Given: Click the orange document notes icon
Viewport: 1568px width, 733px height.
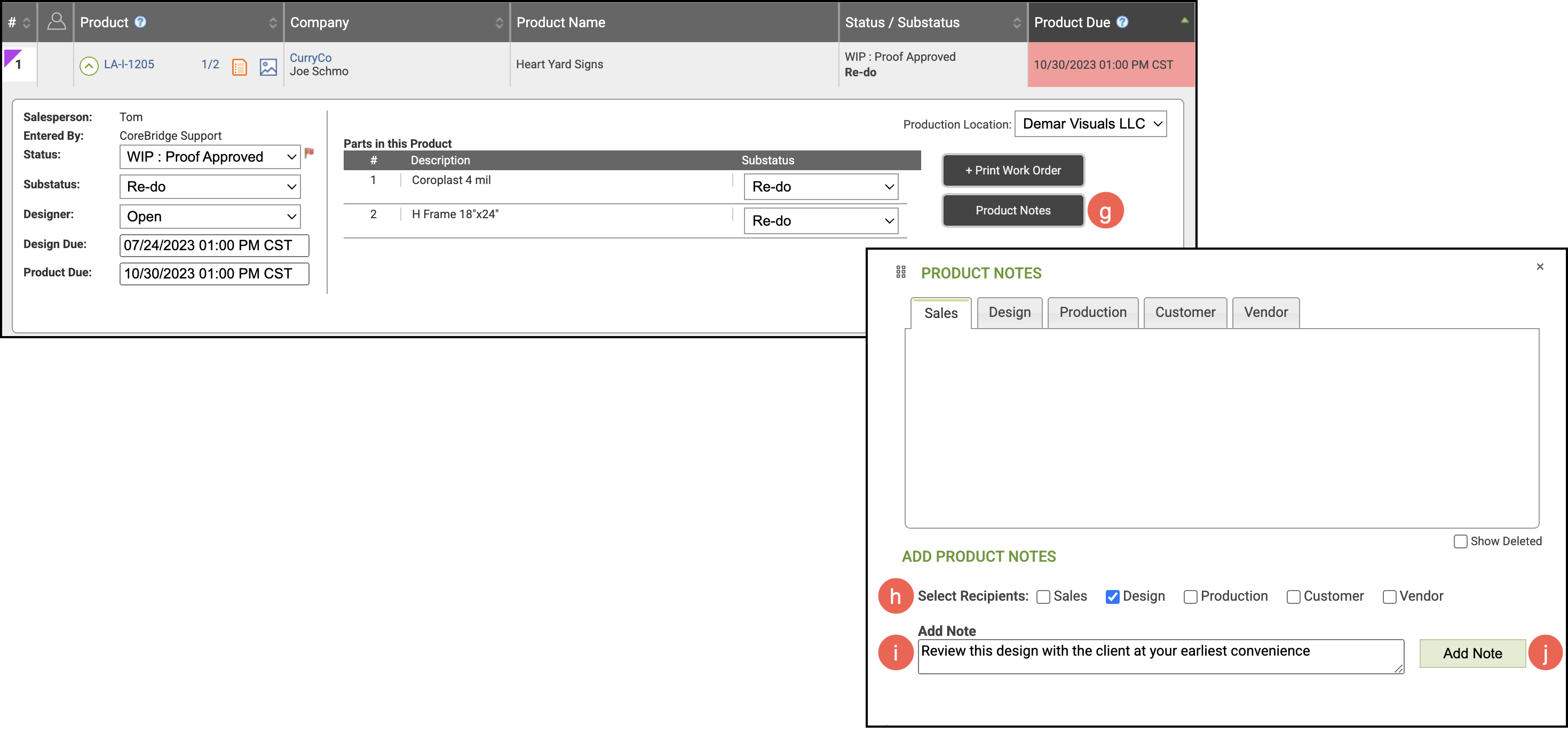Looking at the screenshot, I should 239,66.
